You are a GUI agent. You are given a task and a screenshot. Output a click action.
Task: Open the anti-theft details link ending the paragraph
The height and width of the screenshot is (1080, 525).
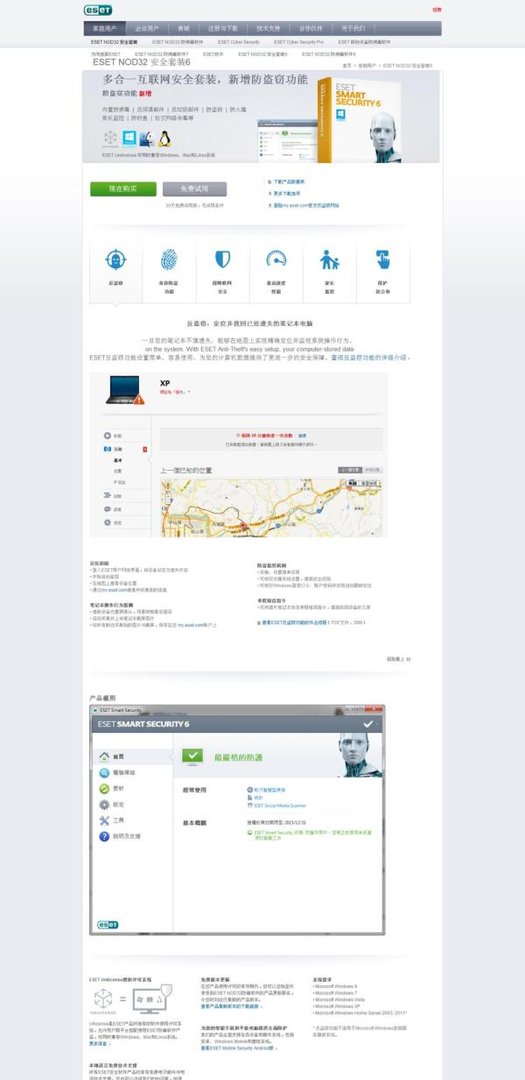[x=370, y=357]
